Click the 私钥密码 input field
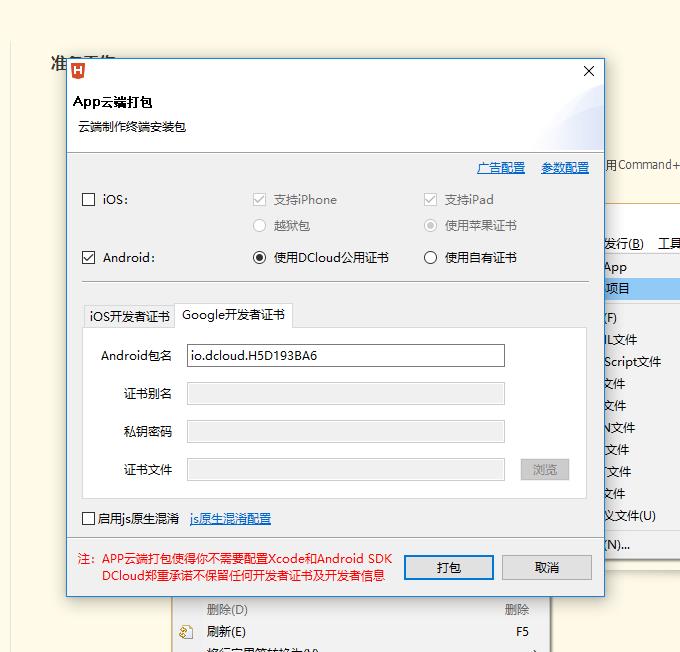The height and width of the screenshot is (652, 680). 346,432
